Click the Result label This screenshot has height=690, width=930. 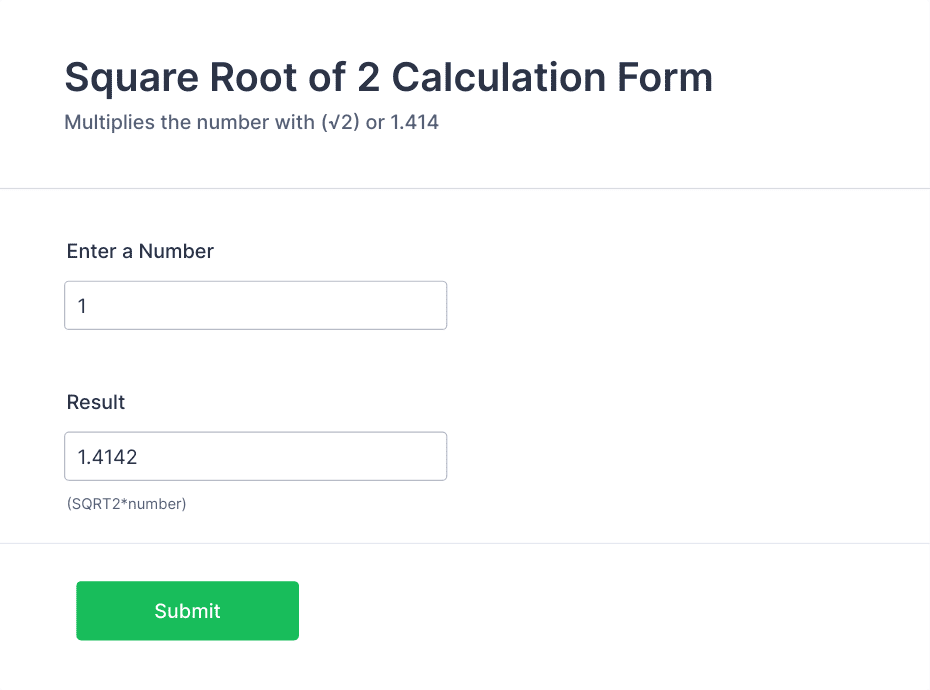(x=95, y=402)
